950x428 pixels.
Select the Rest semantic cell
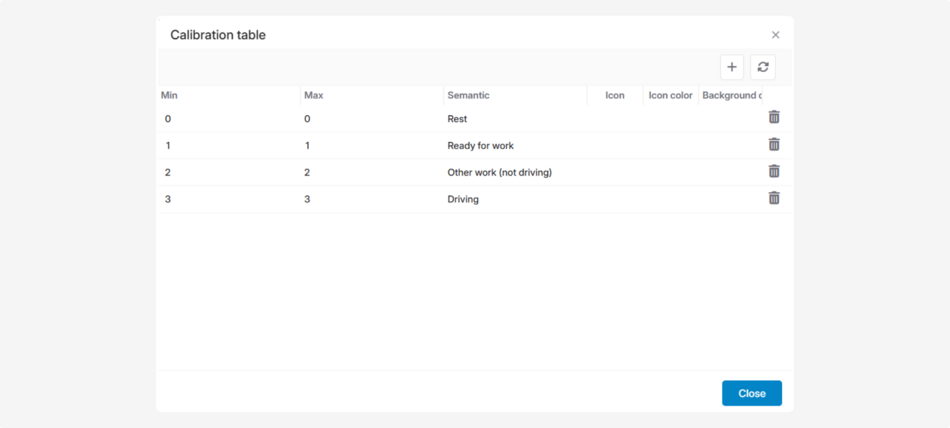pos(457,119)
